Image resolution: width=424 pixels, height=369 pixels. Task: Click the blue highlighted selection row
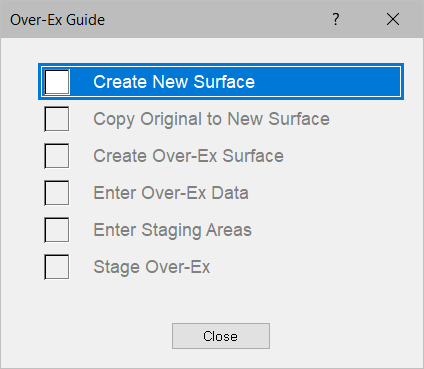[221, 82]
